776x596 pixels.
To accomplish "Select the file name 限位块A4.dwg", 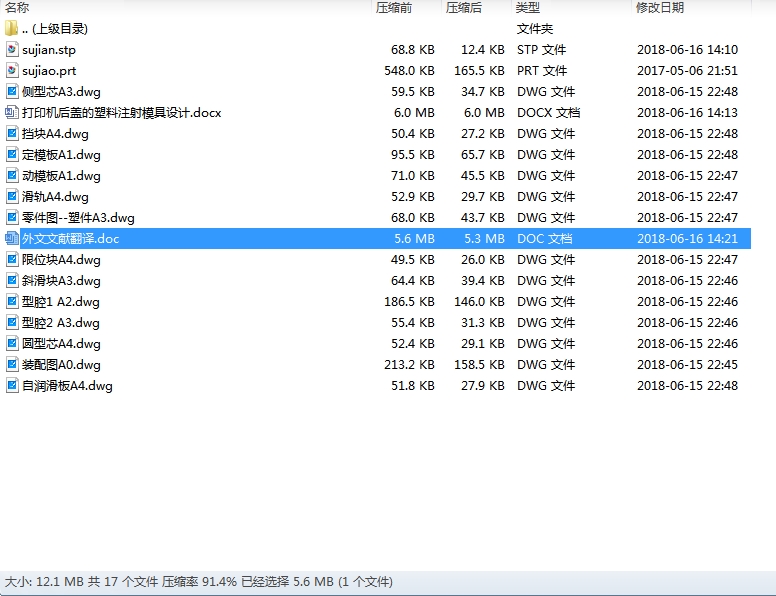I will coord(61,260).
